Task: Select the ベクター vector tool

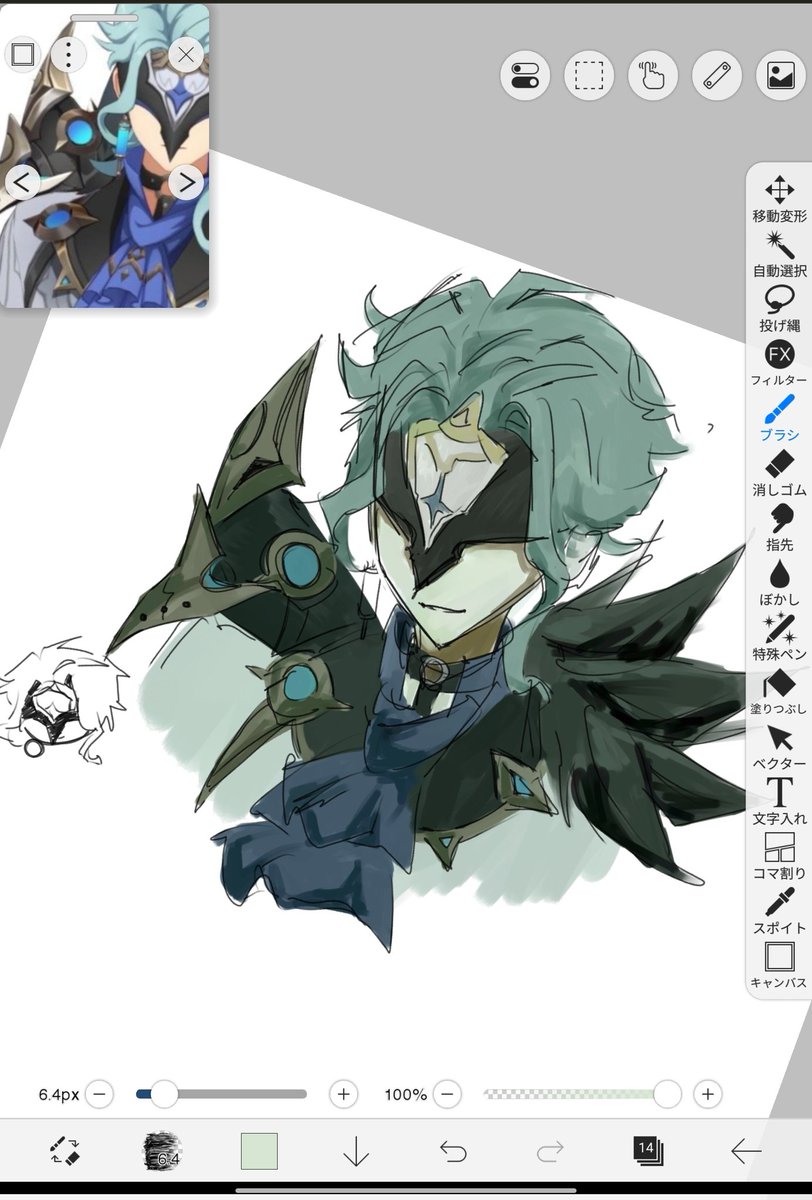Action: pos(779,747)
